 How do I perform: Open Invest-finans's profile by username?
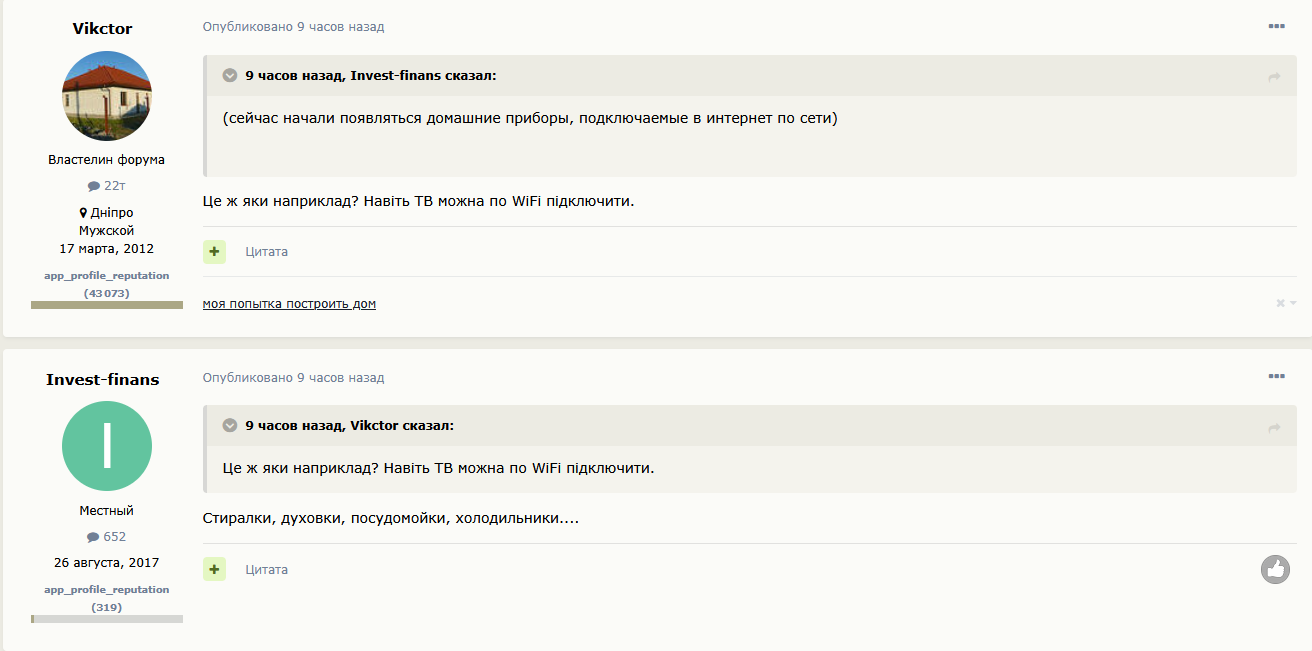(x=102, y=379)
